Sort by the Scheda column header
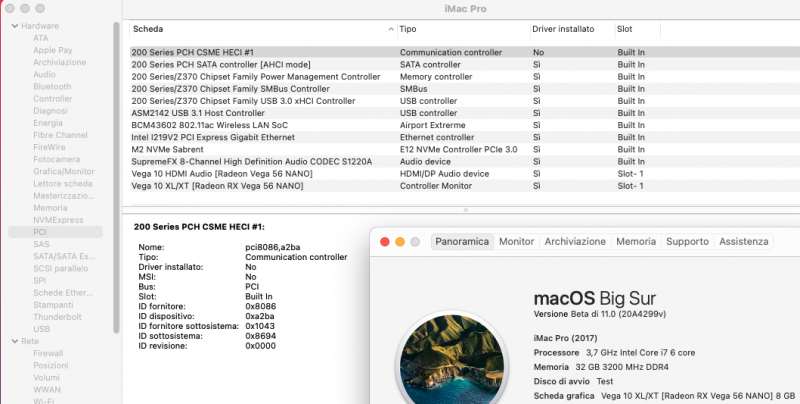 [x=260, y=30]
